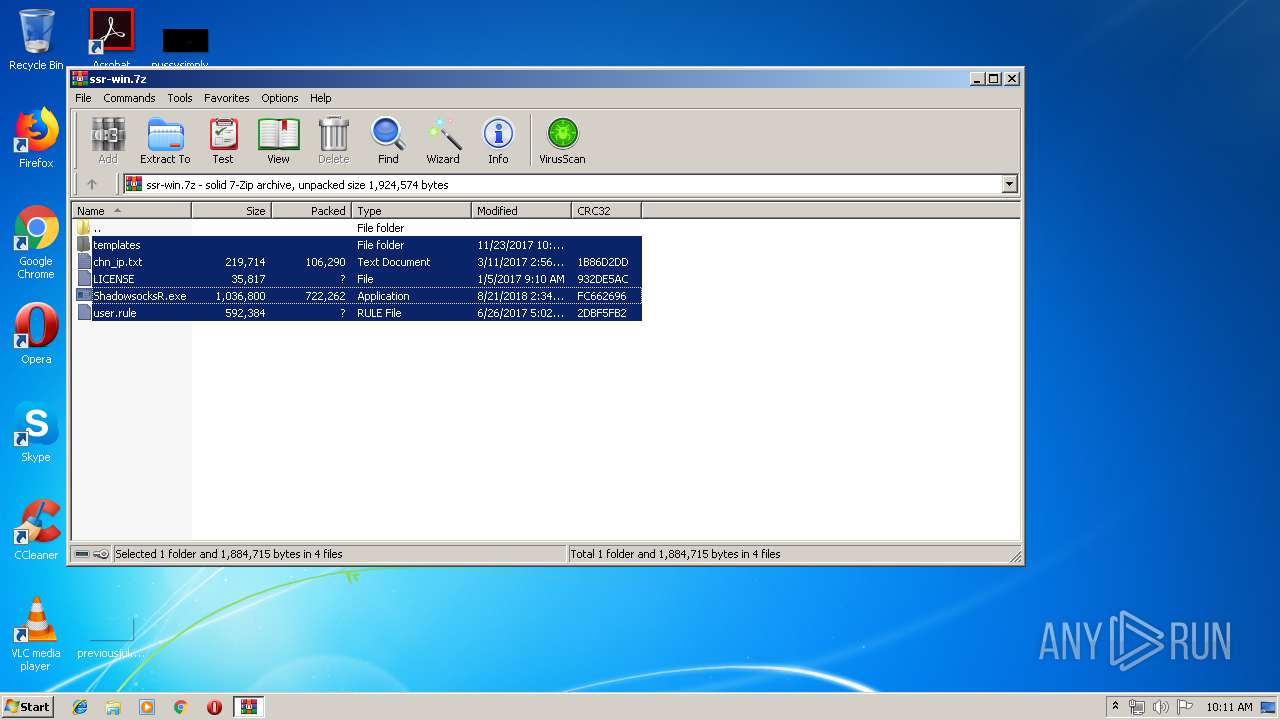Click the Start button

click(x=28, y=706)
